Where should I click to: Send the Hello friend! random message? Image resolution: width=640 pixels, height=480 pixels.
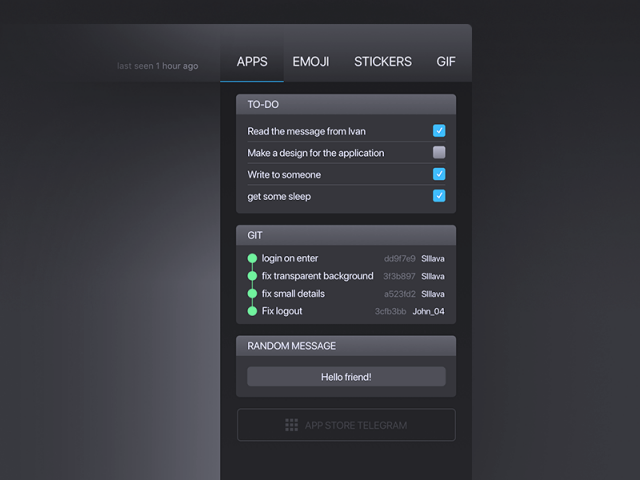pyautogui.click(x=346, y=376)
